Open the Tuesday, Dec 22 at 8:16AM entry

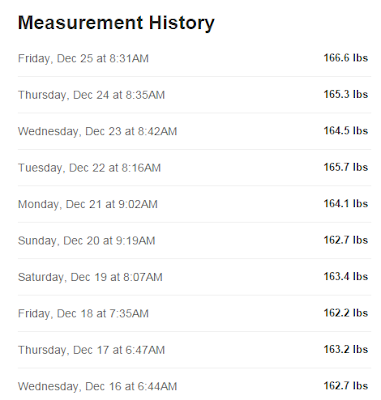tap(194, 168)
